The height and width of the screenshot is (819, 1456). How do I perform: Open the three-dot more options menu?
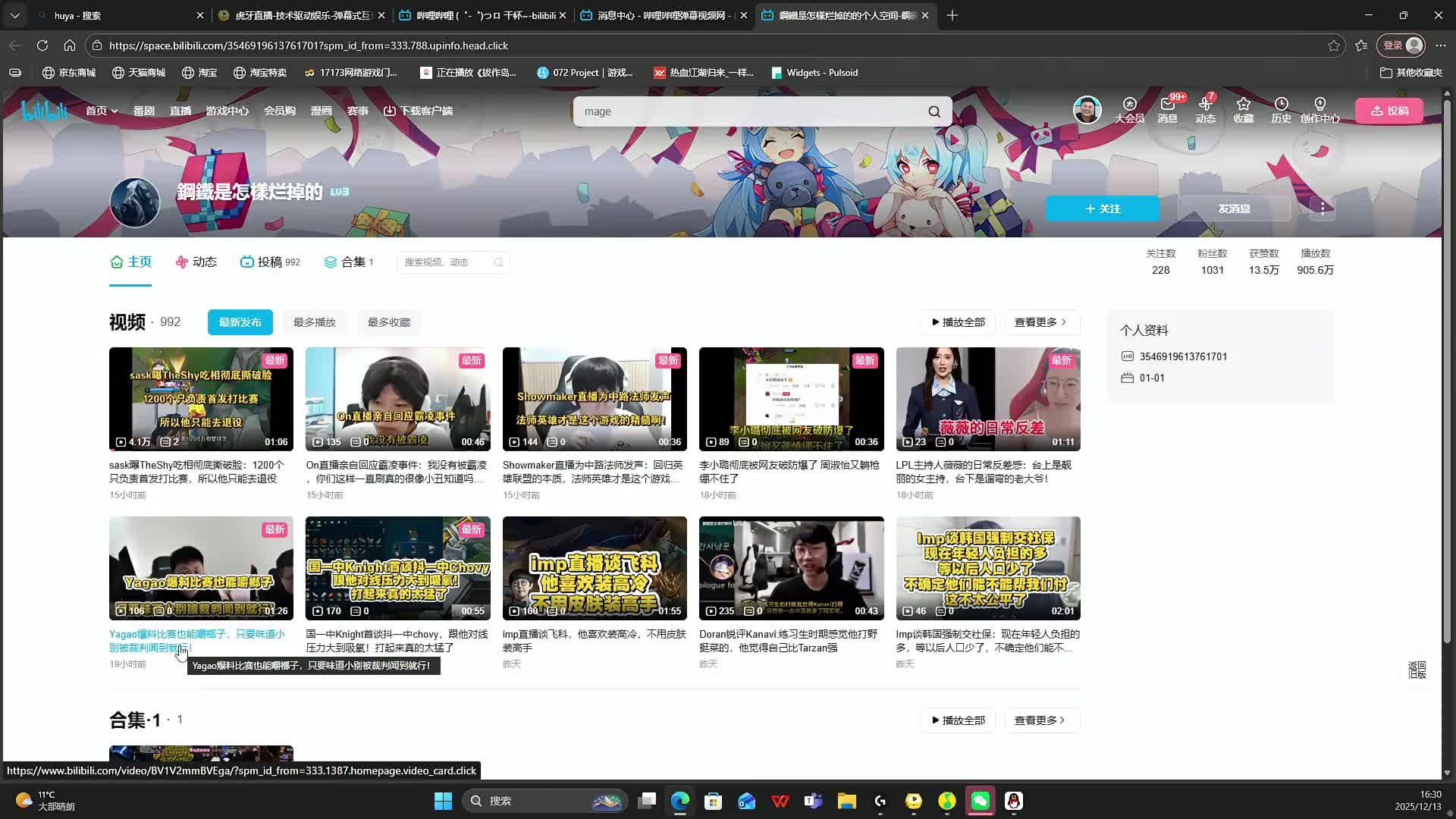click(1323, 208)
